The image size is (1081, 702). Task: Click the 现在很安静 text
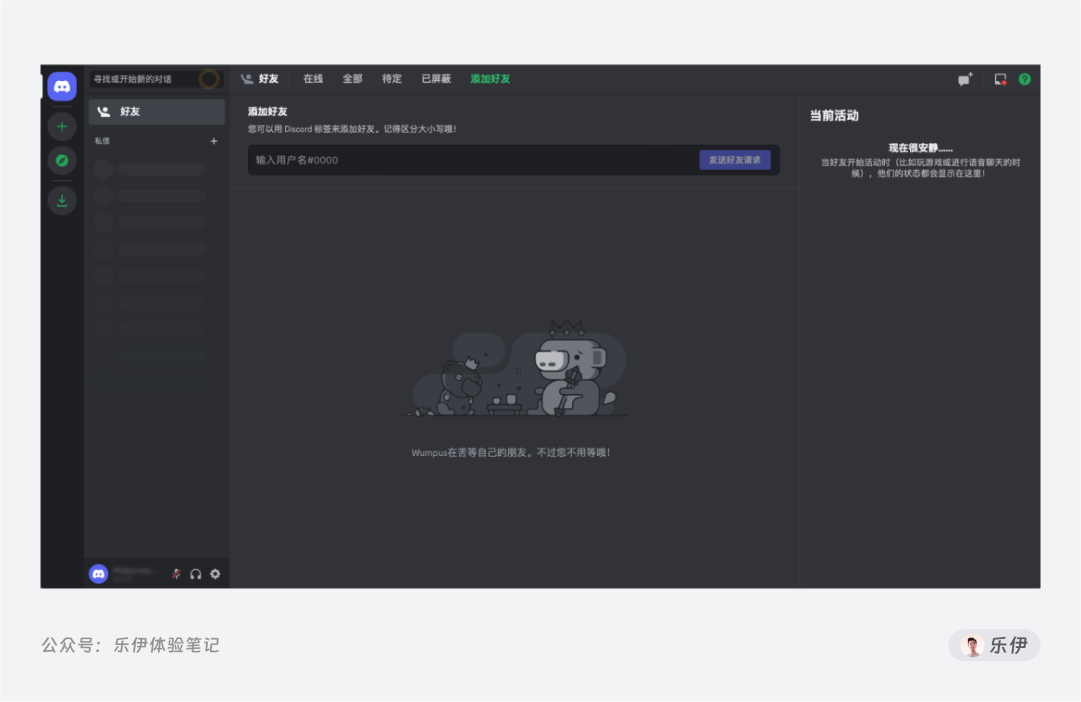pos(920,148)
